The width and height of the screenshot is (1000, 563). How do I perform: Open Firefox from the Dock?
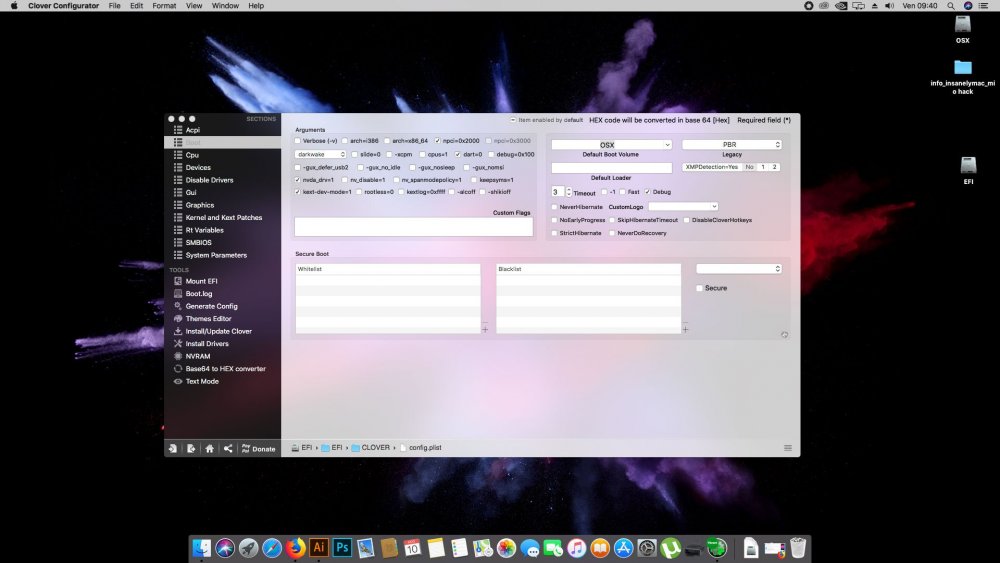(x=295, y=548)
